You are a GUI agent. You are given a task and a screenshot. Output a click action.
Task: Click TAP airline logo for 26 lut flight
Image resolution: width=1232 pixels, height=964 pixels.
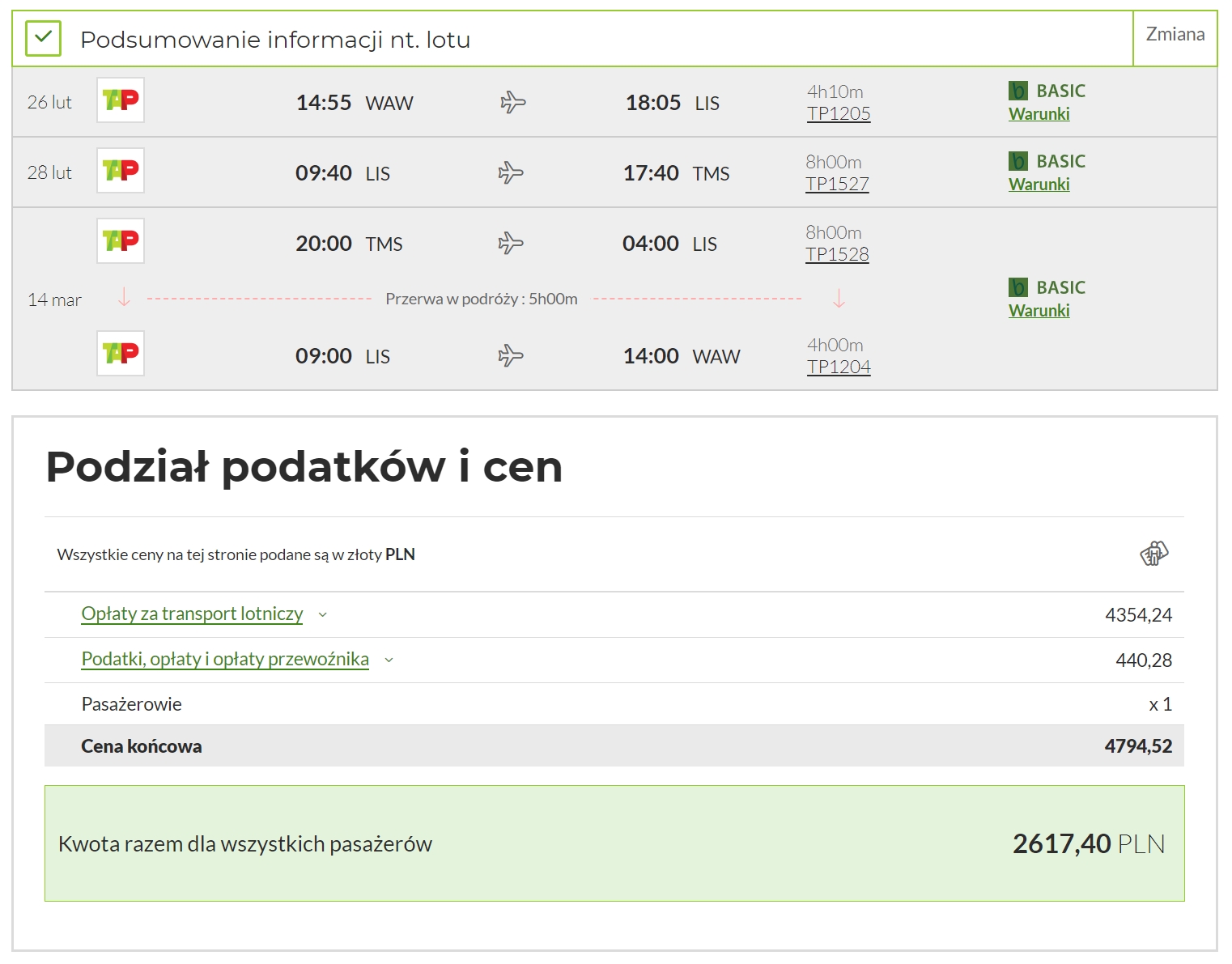pos(121,100)
